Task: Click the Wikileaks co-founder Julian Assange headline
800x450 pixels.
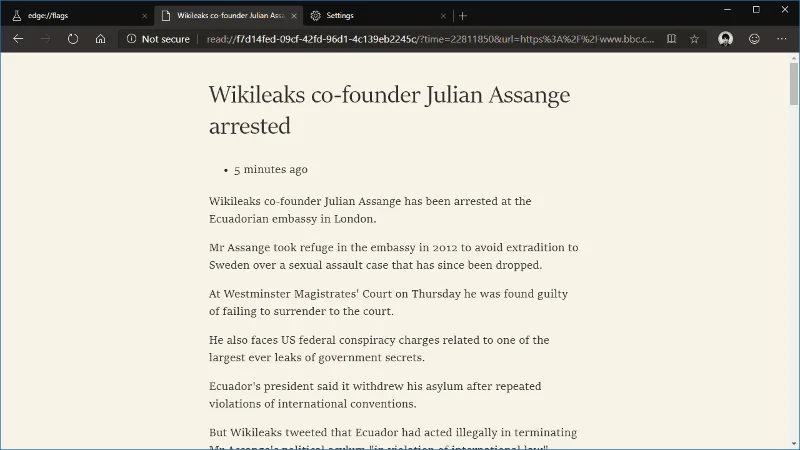Action: [x=389, y=110]
